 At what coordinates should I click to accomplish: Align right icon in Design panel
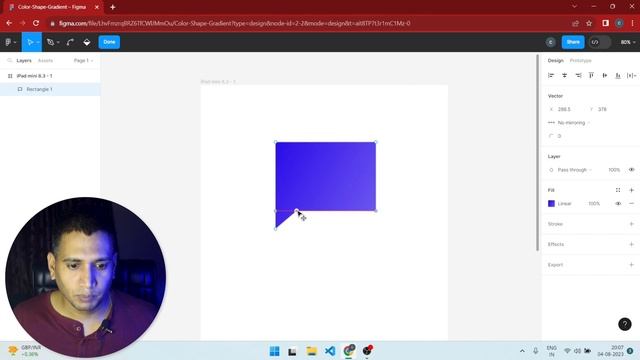click(x=578, y=76)
